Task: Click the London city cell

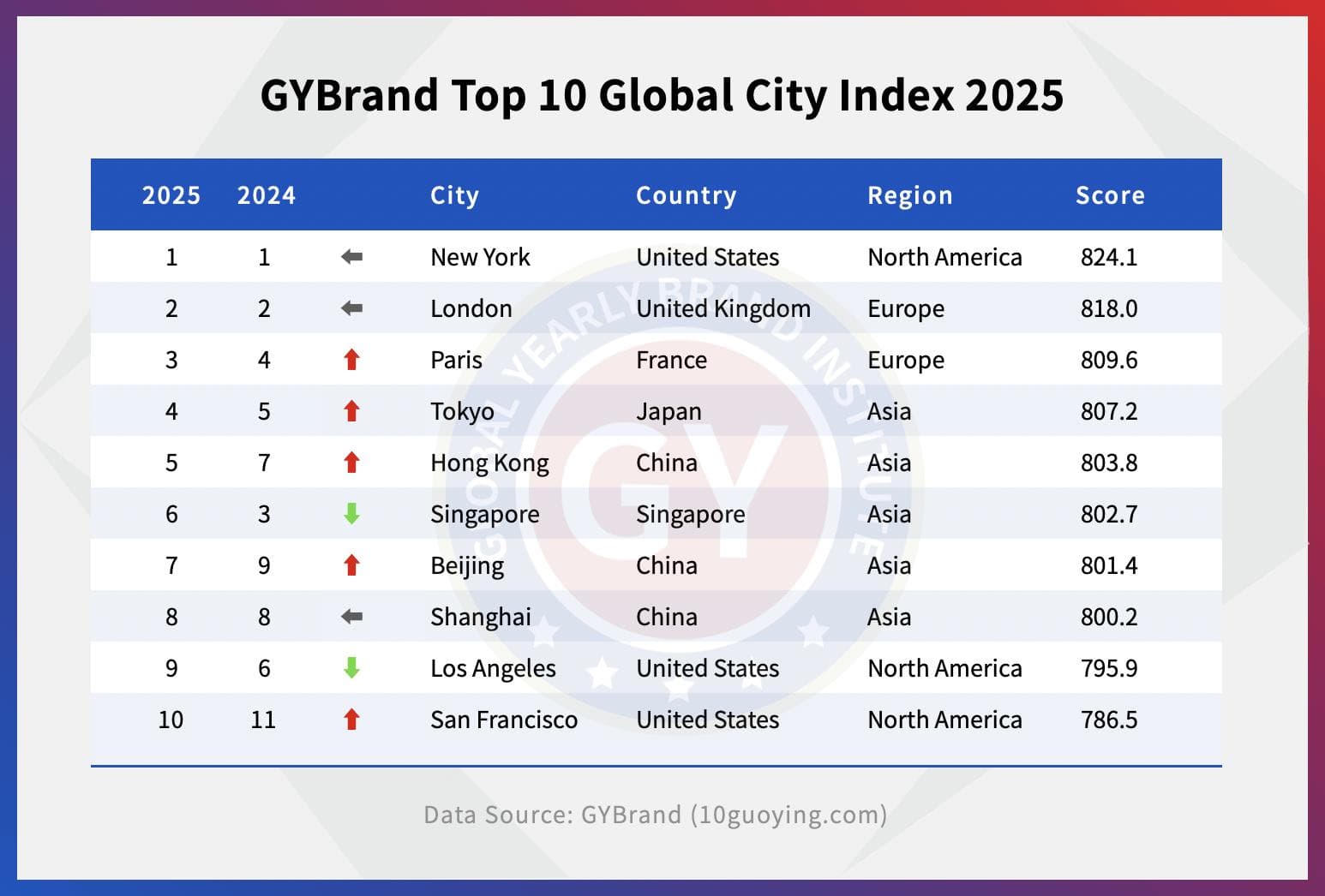Action: tap(471, 308)
